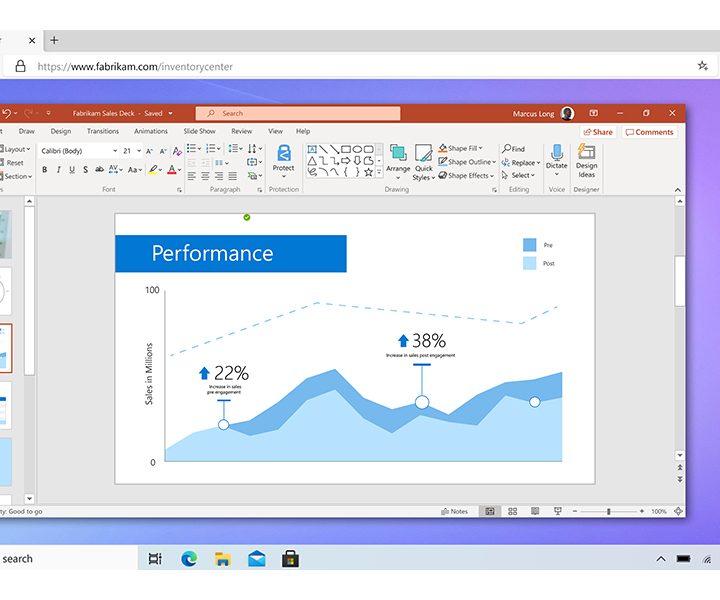
Task: Select the right block arrow shape
Action: [346, 161]
